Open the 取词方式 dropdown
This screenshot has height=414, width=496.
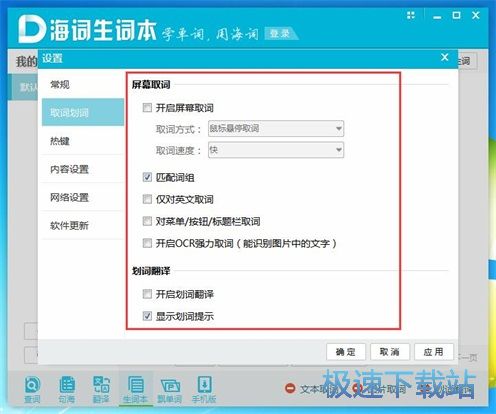pos(276,129)
